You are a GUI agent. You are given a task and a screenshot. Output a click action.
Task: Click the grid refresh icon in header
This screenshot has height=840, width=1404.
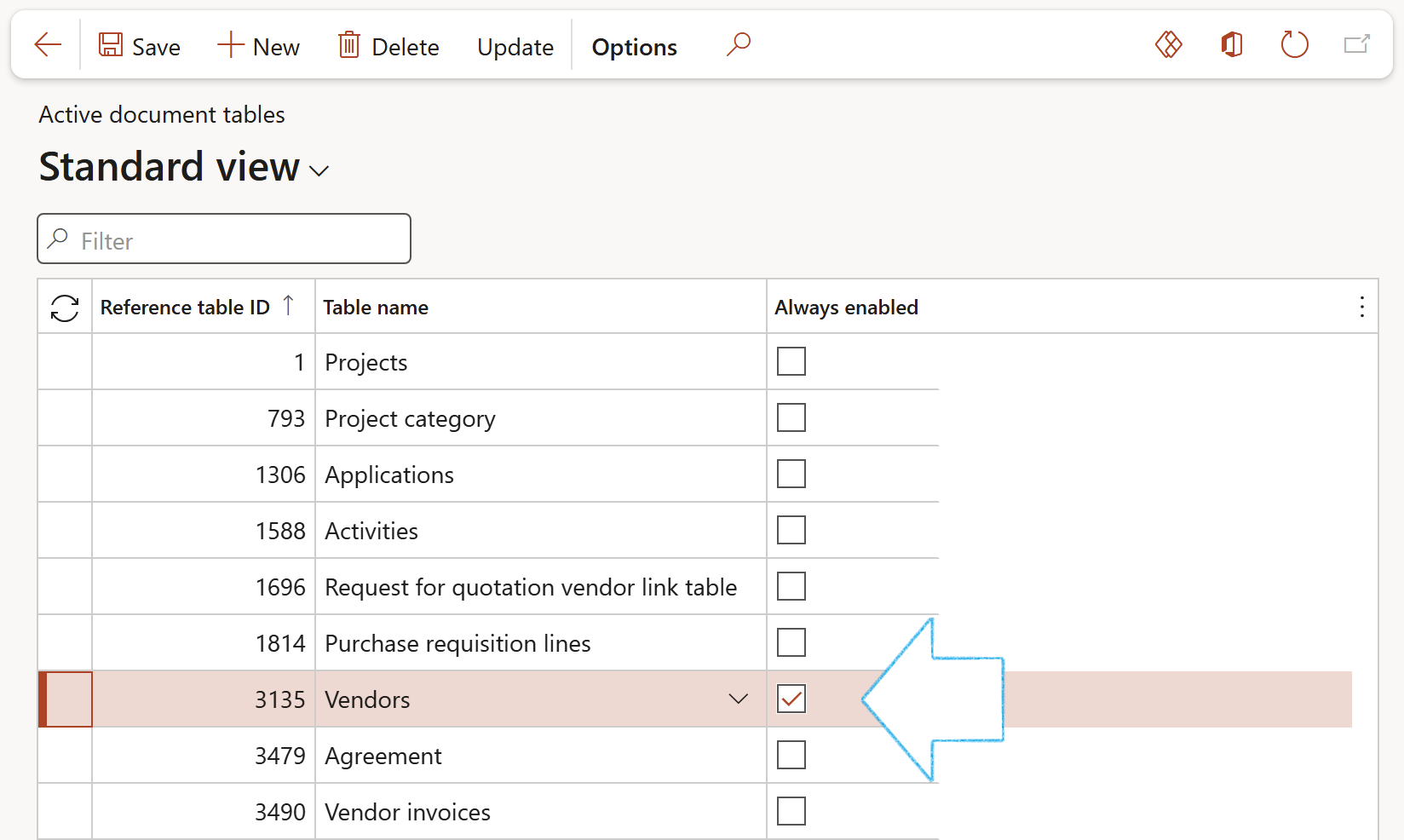65,308
